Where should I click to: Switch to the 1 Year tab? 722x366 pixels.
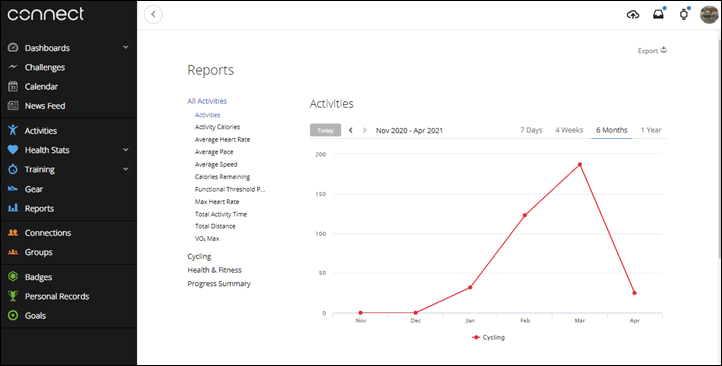pyautogui.click(x=651, y=130)
